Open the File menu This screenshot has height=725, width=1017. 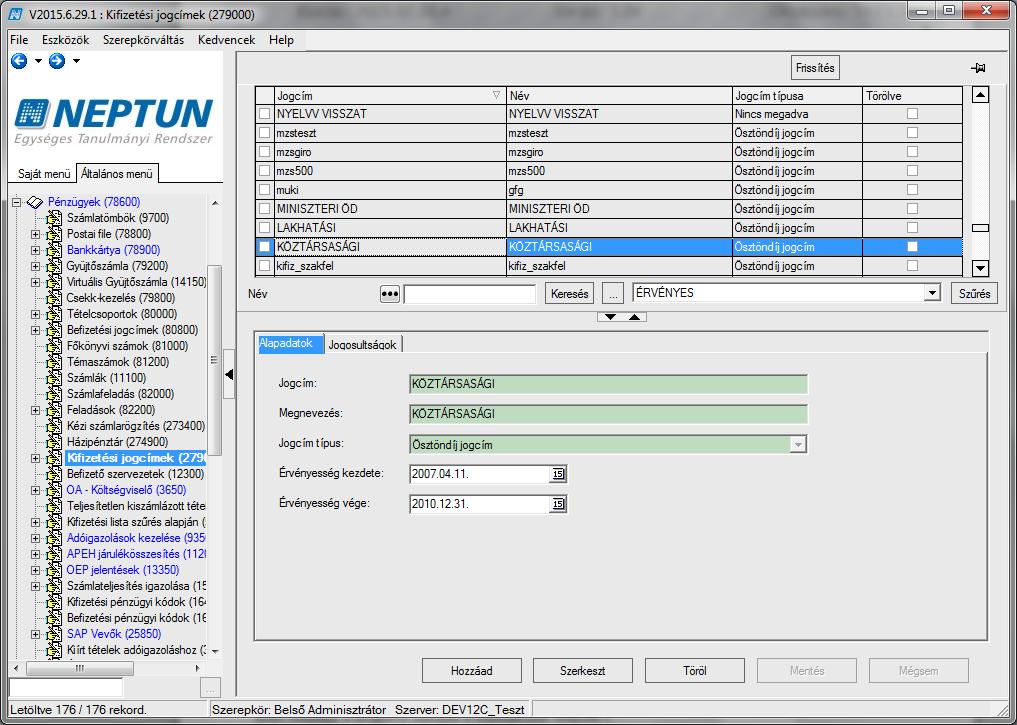point(19,40)
